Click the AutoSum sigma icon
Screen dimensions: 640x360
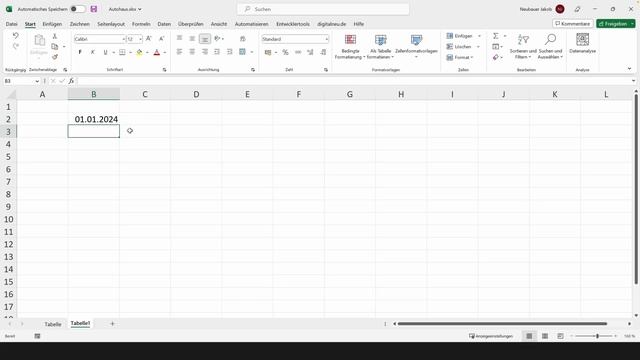[x=496, y=36]
